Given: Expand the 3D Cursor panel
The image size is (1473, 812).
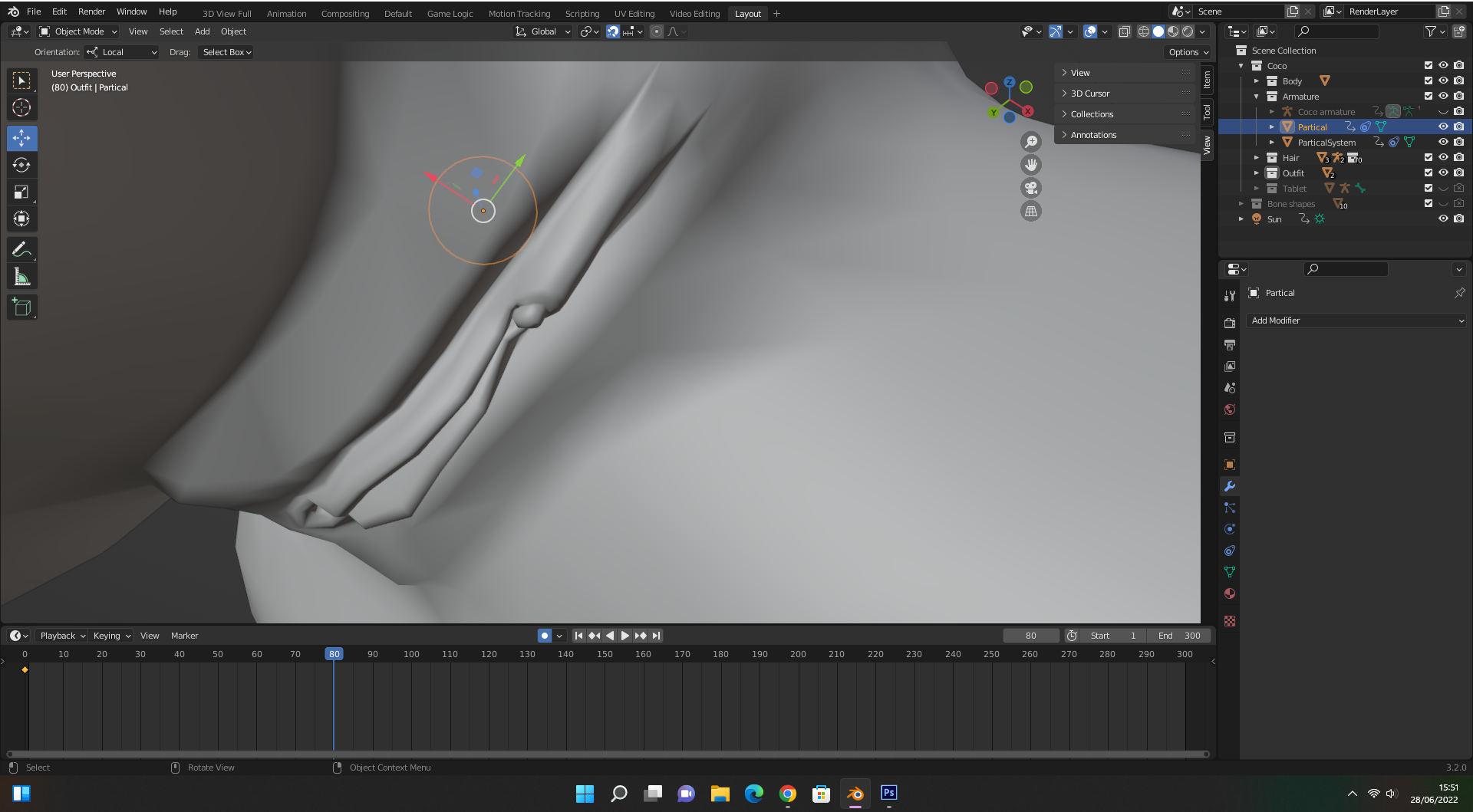Looking at the screenshot, I should click(x=1089, y=94).
